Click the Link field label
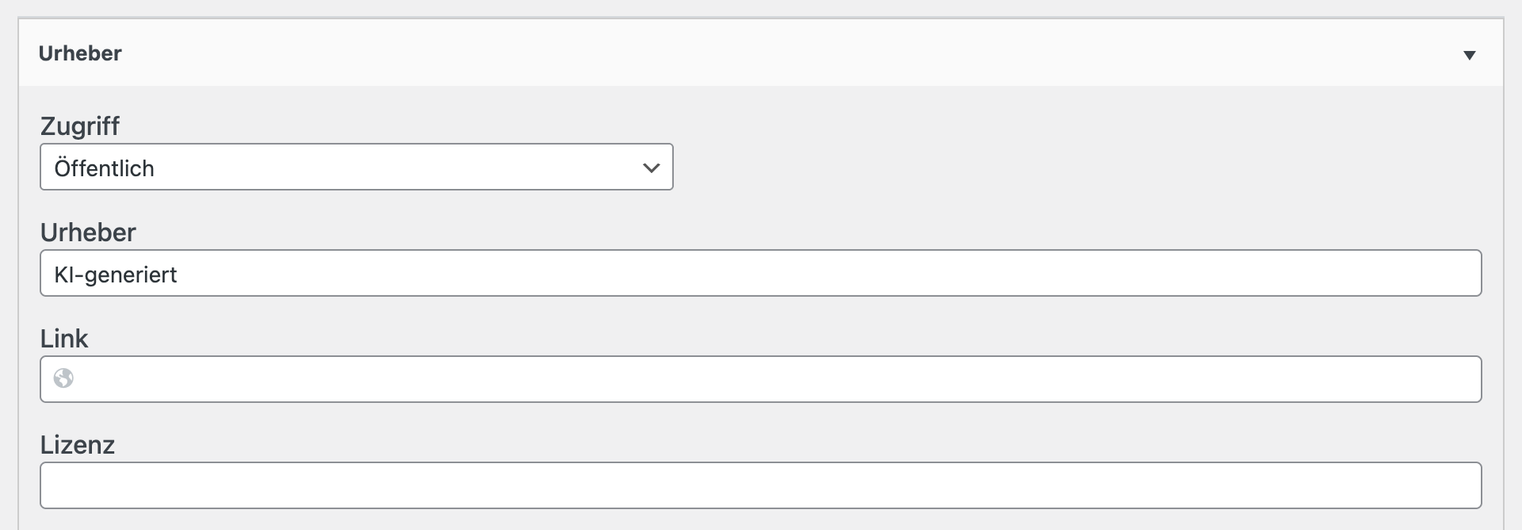 coord(64,339)
